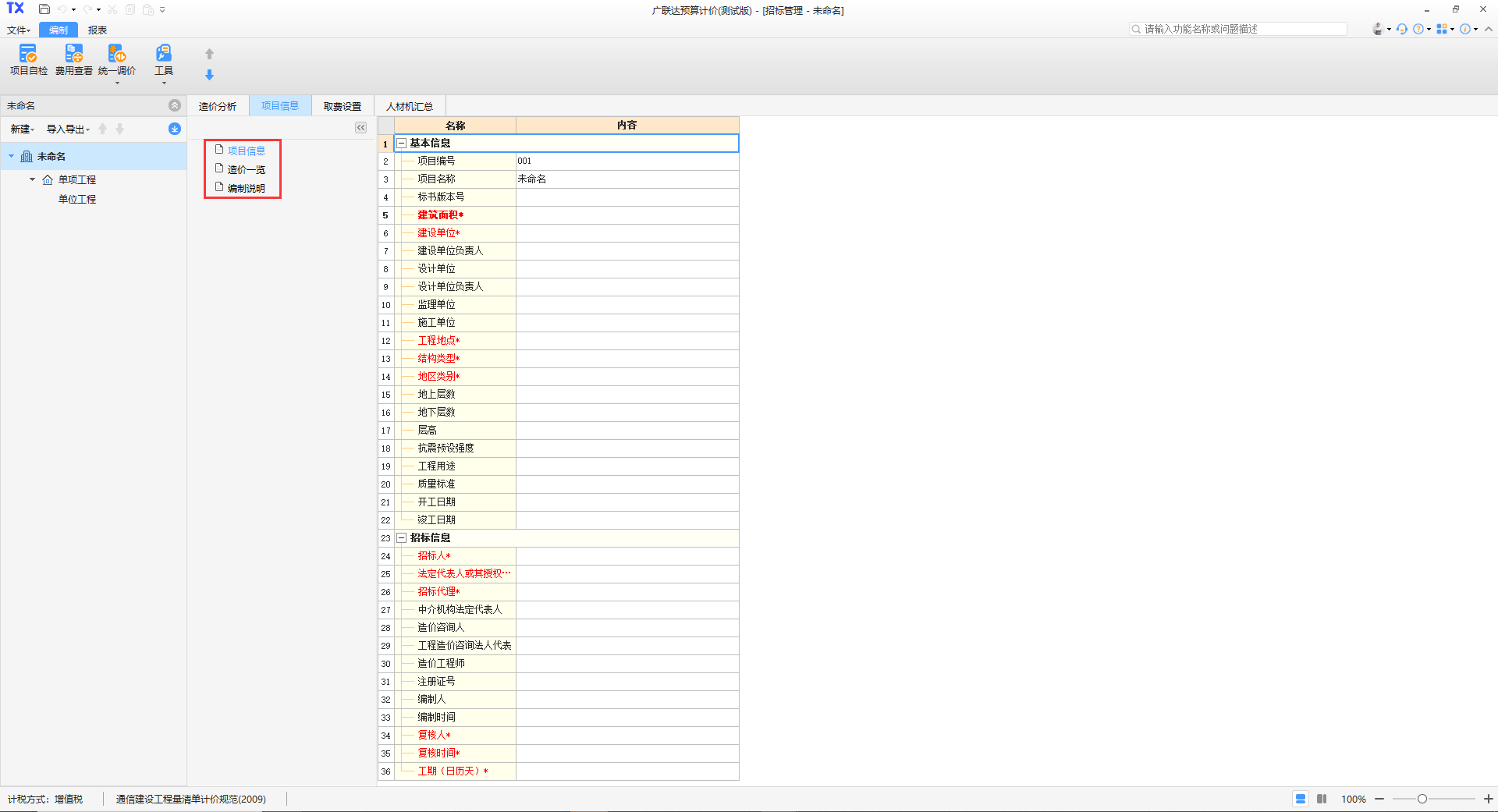Switch to the 取费设置 tab
Screen dimensions: 1498x812
[x=343, y=106]
